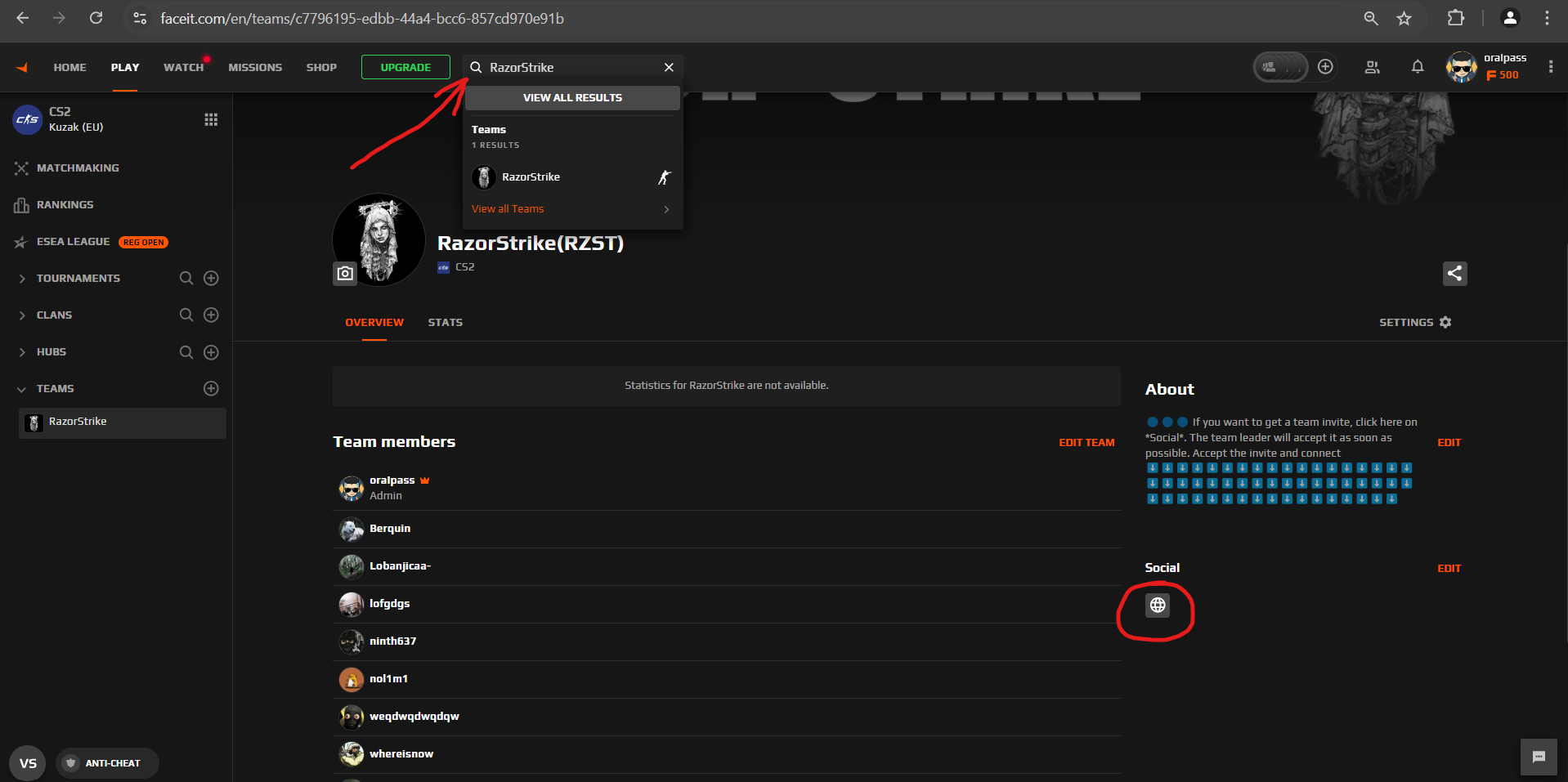Viewport: 1568px width, 782px height.
Task: Open the notifications bell
Action: [x=1418, y=67]
